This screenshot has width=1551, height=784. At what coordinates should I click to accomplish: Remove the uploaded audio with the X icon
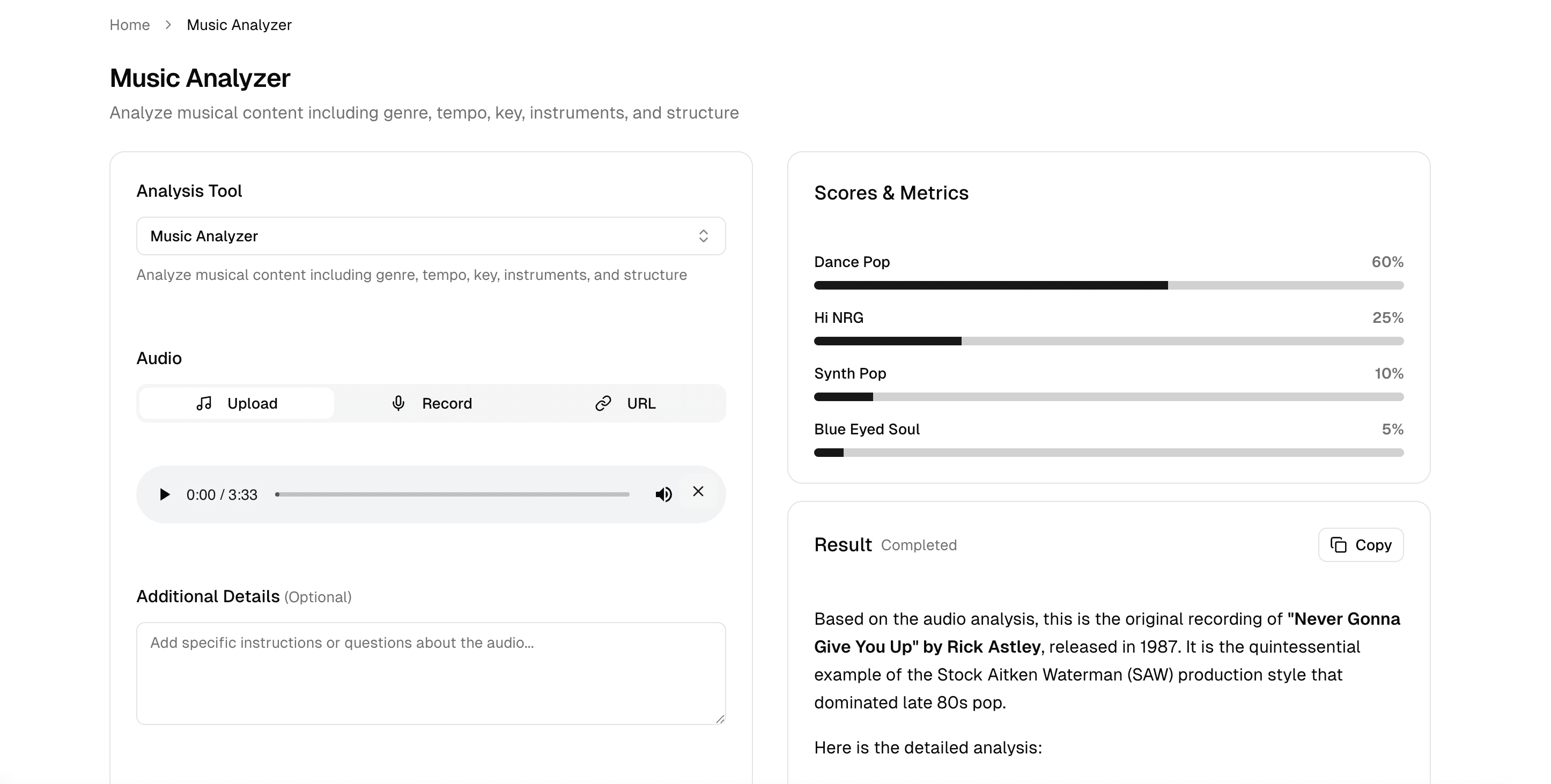click(x=698, y=492)
